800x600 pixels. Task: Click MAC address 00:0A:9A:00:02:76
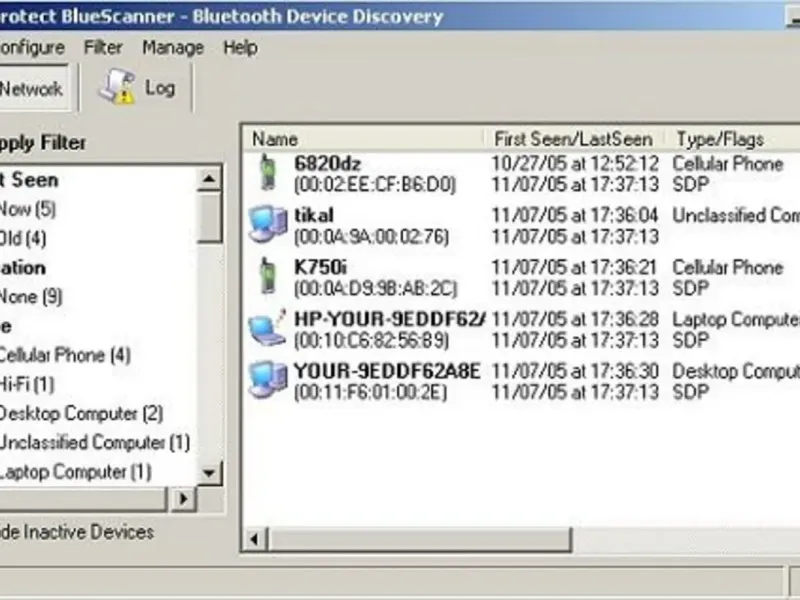(371, 237)
